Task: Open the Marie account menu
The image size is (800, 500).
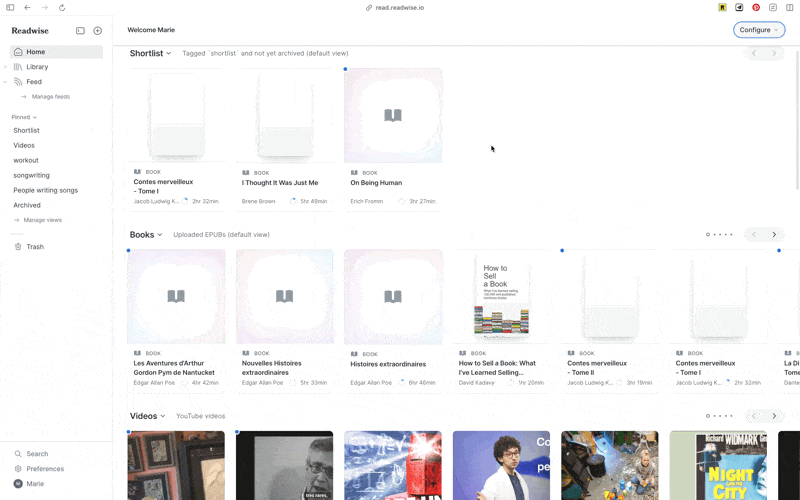Action: pyautogui.click(x=29, y=484)
